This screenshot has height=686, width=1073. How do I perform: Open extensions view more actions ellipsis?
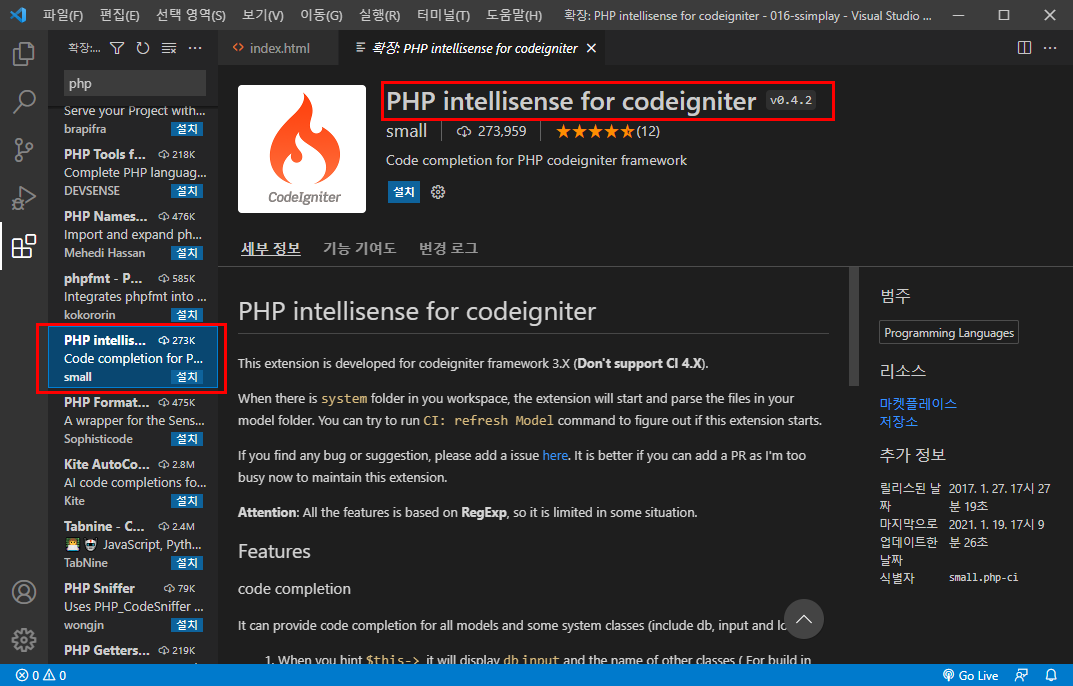[195, 48]
